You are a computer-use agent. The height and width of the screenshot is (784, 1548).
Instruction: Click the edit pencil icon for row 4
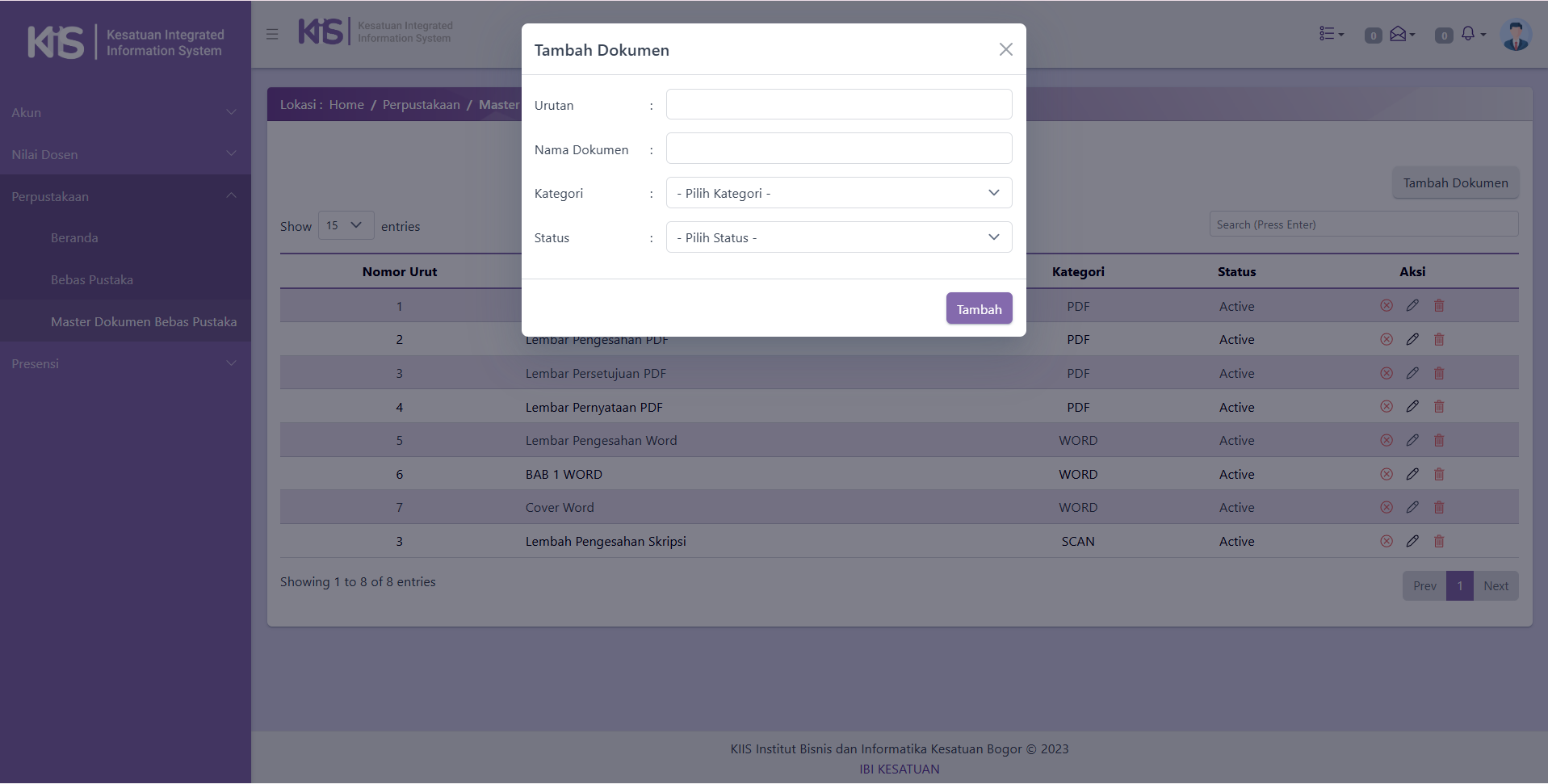(x=1412, y=407)
